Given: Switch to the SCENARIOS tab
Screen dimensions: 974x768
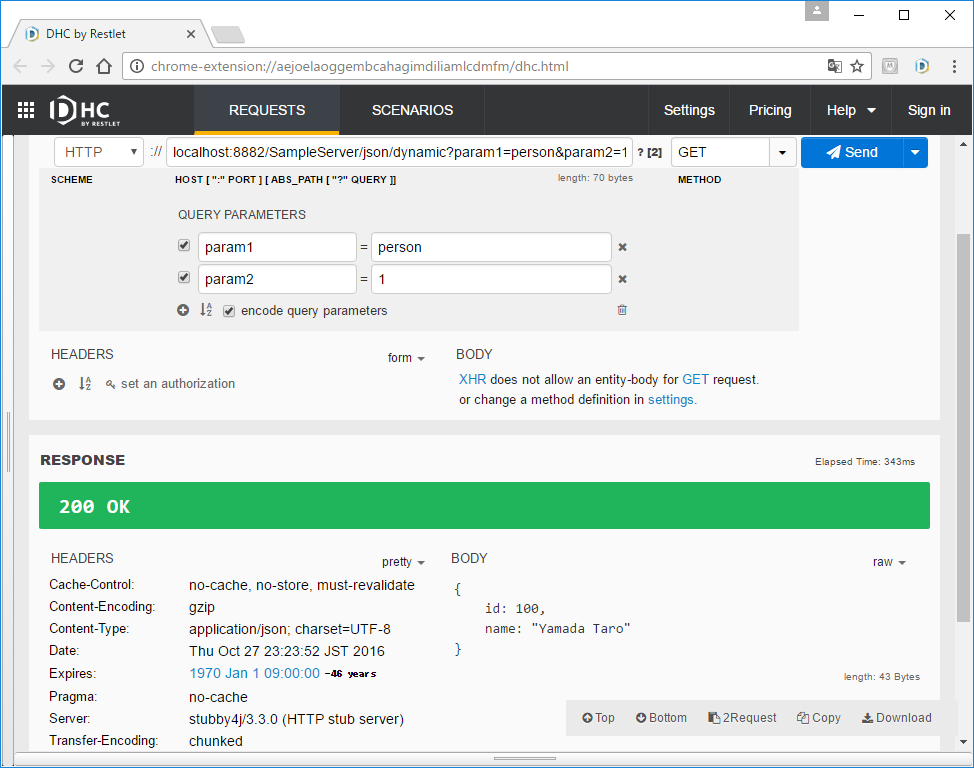Looking at the screenshot, I should [412, 110].
